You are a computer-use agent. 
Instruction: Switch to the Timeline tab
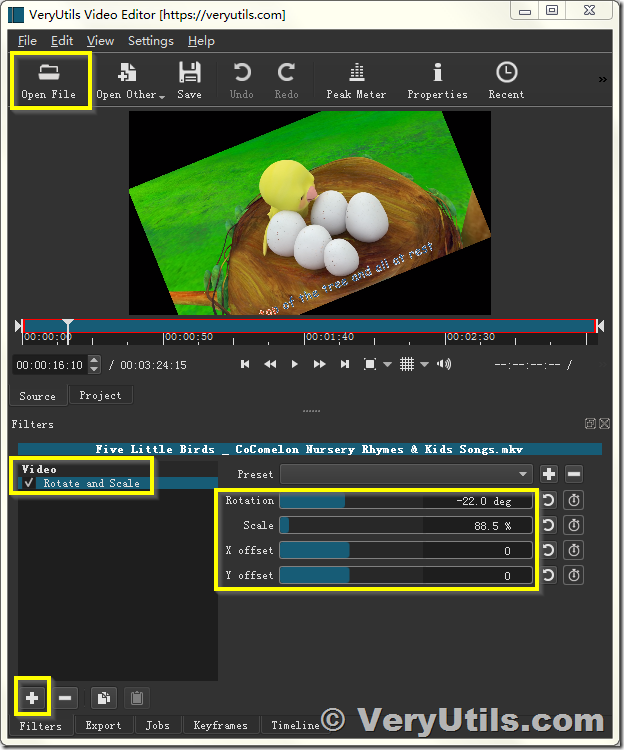click(x=296, y=725)
